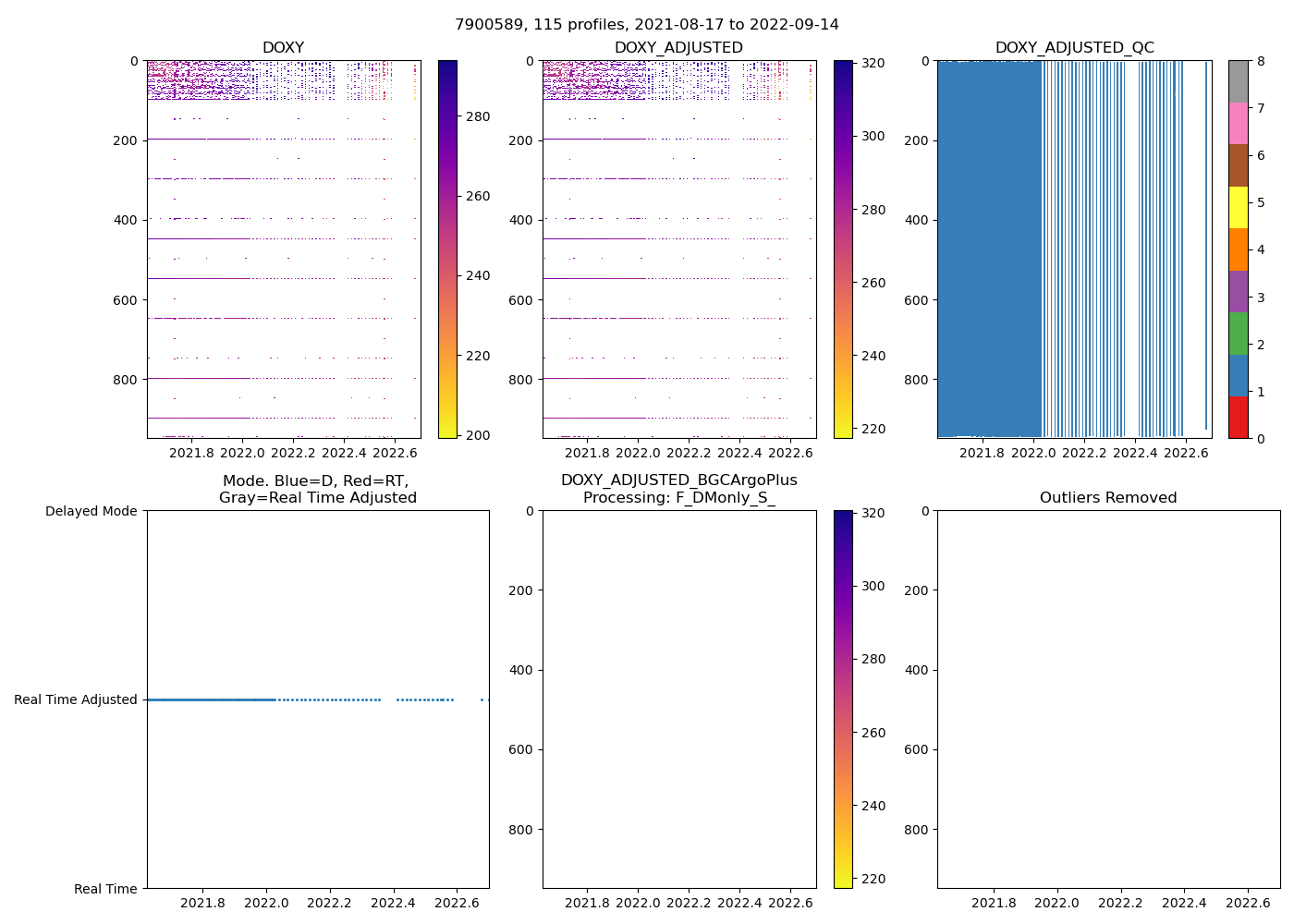Select the yellow band in the QC colorbar
Image resolution: width=1294 pixels, height=924 pixels.
1238,207
